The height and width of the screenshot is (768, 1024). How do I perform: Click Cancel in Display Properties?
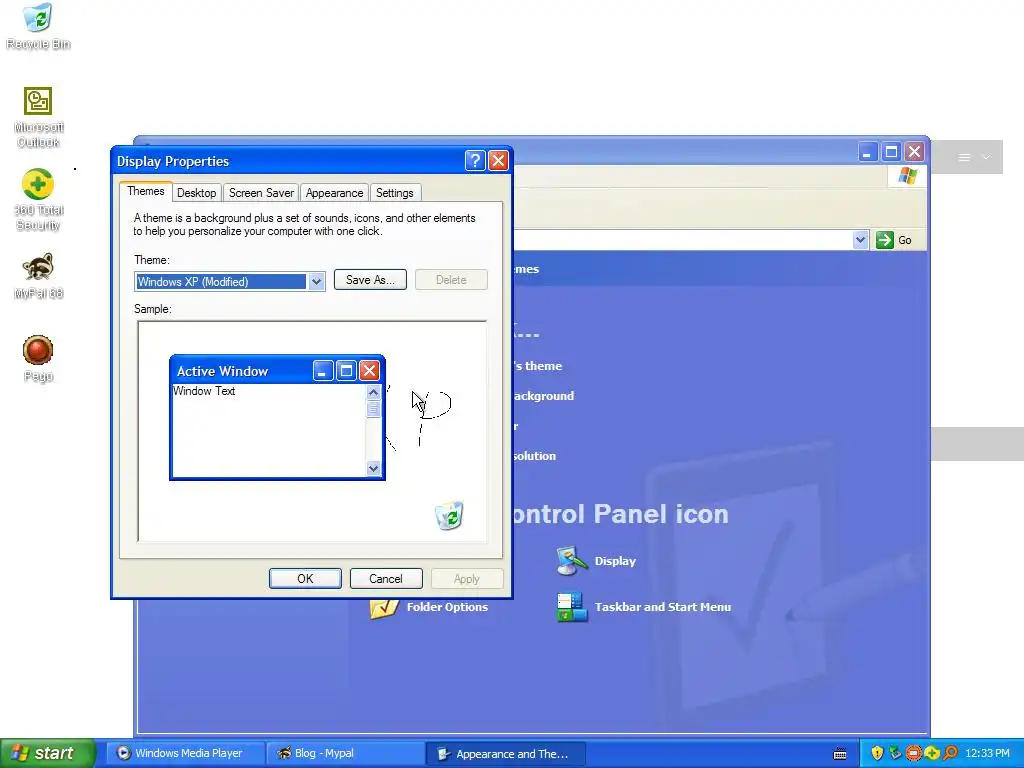(386, 579)
